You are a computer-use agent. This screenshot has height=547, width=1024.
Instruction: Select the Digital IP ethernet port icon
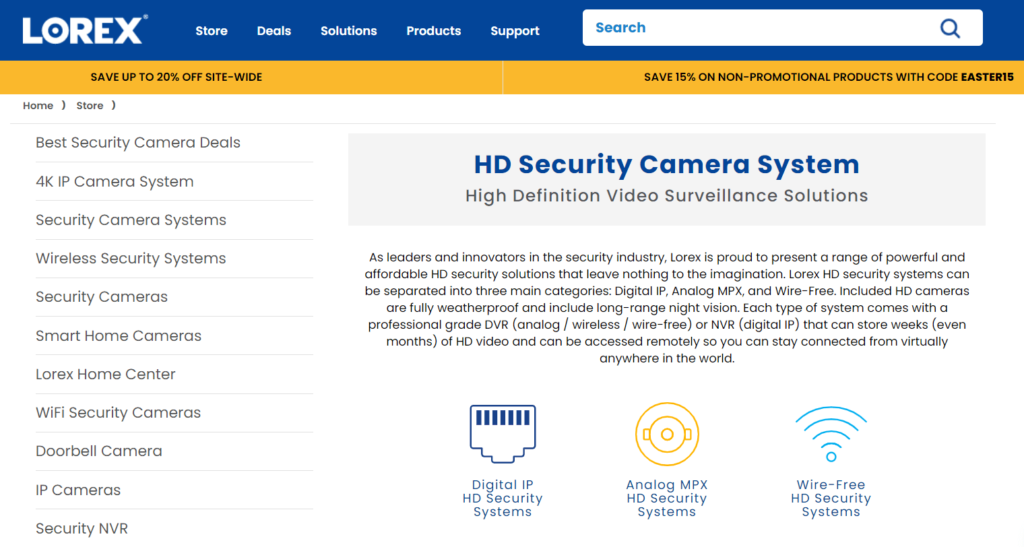502,434
